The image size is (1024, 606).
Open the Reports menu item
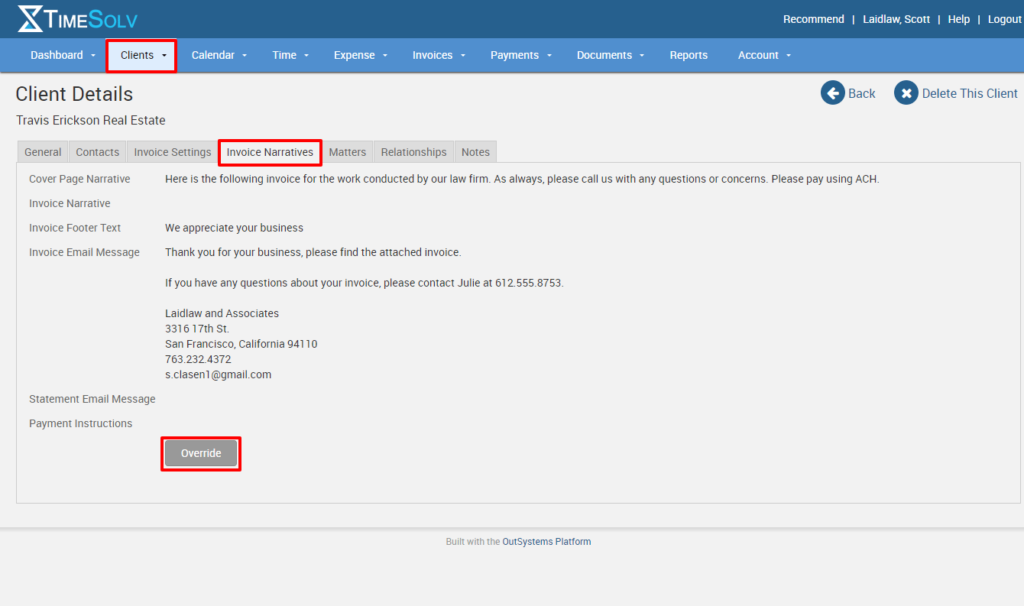[688, 55]
